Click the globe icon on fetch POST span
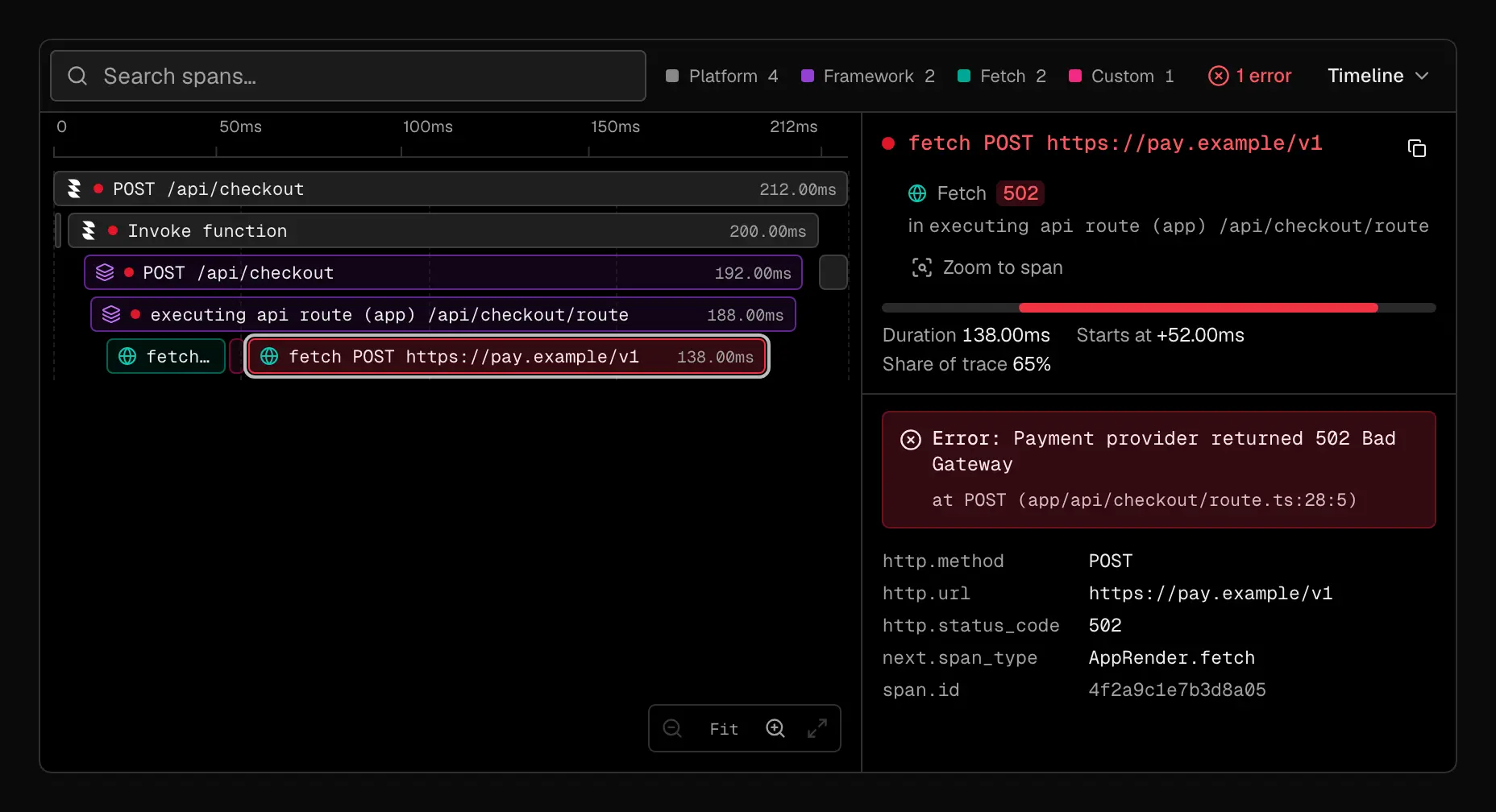Screen dimensions: 1496x812 click(x=269, y=356)
